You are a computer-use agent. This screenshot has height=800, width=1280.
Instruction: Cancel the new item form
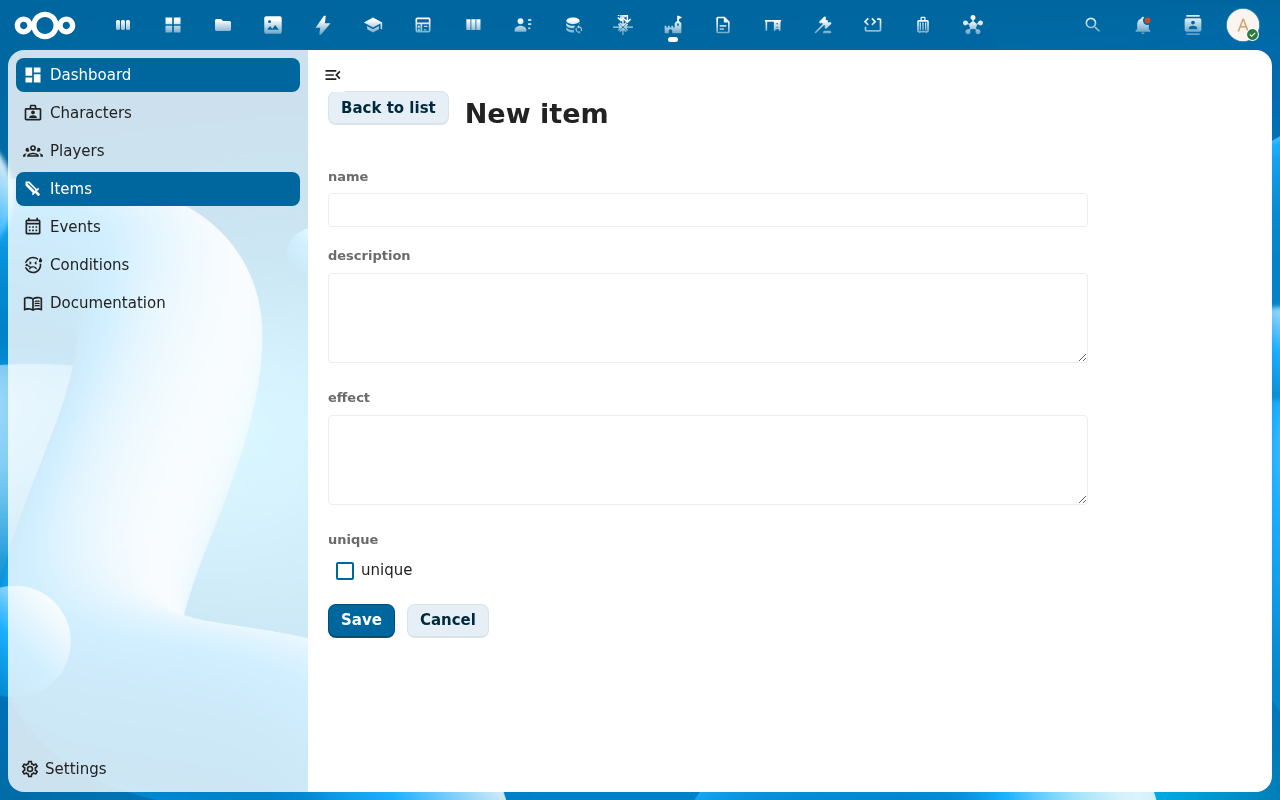(448, 620)
